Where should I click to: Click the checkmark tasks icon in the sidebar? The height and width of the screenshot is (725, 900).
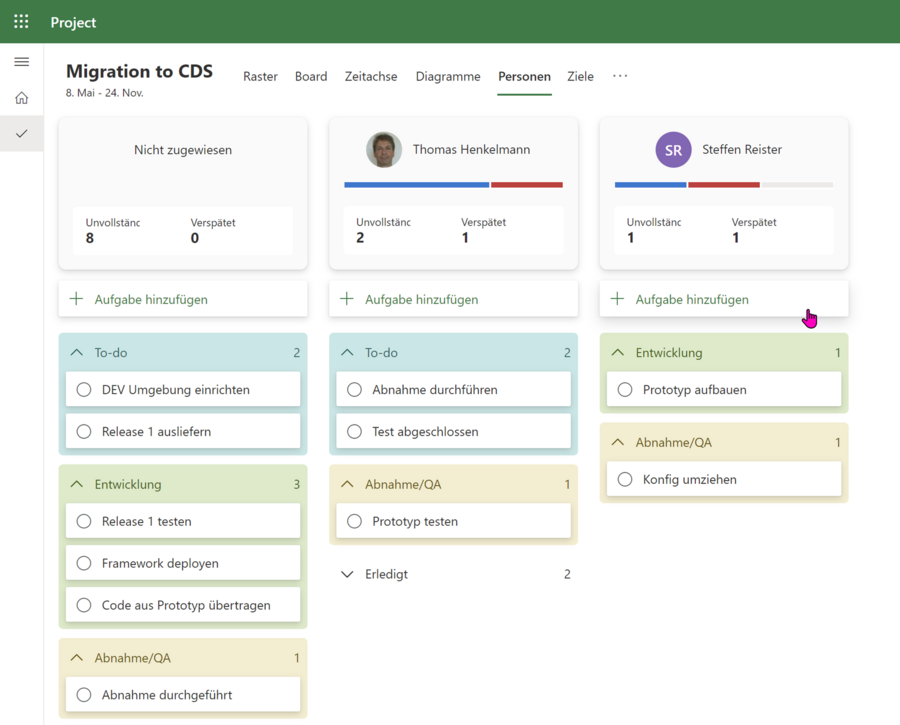tap(21, 133)
